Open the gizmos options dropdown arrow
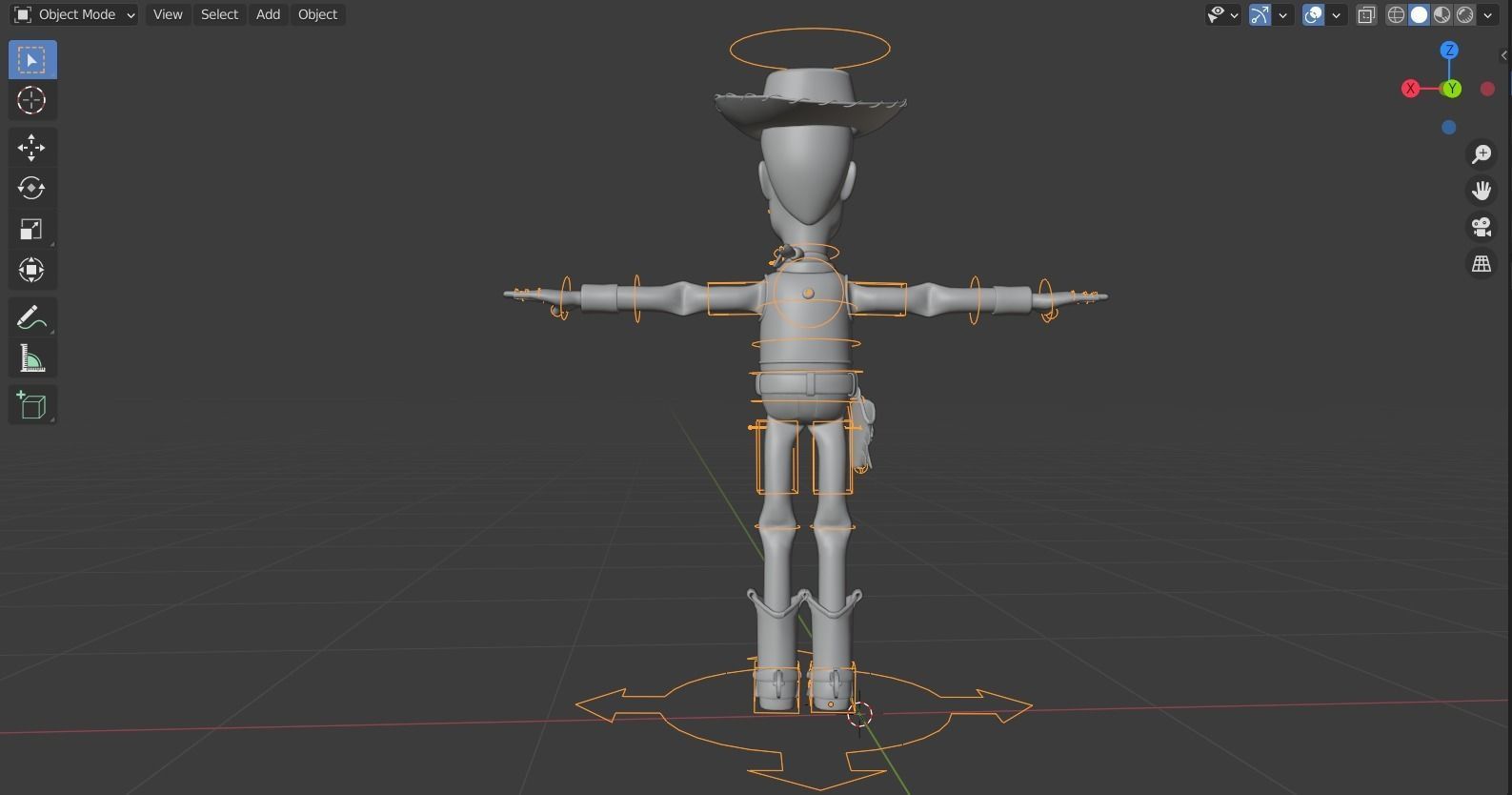1512x795 pixels. click(1283, 14)
